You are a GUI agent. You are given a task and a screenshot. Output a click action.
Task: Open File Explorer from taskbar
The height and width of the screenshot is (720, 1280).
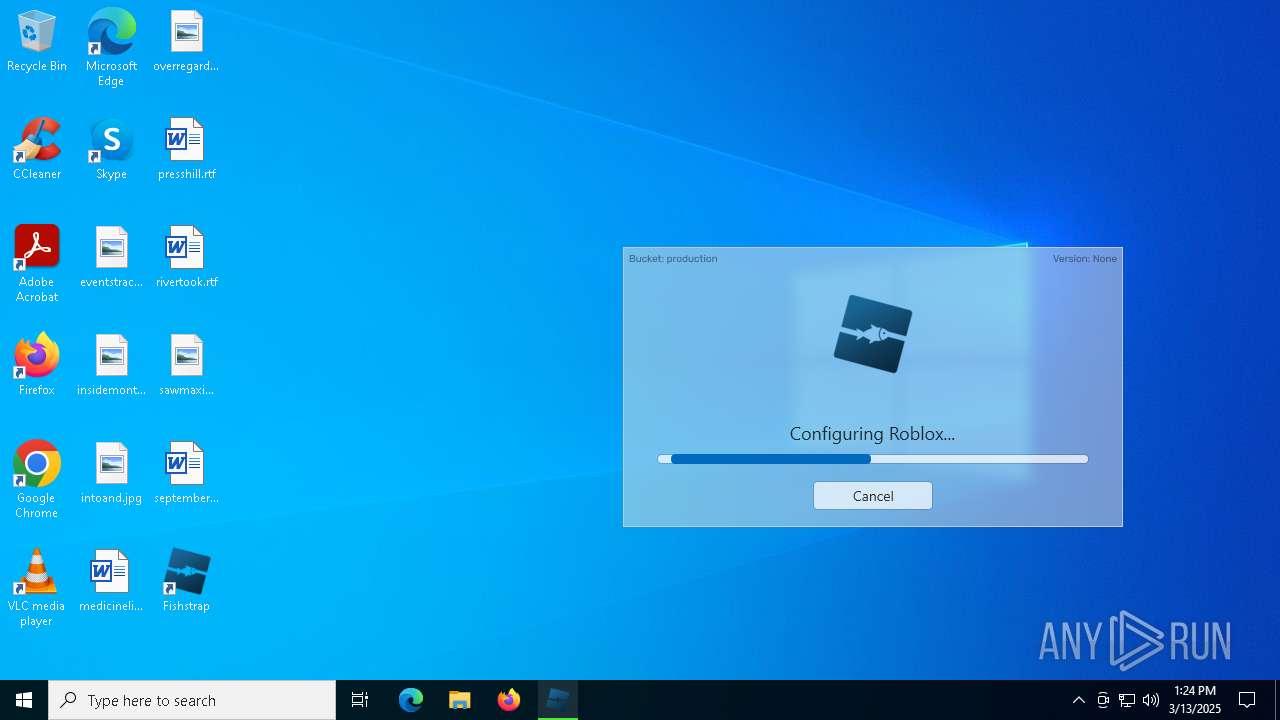pos(460,700)
